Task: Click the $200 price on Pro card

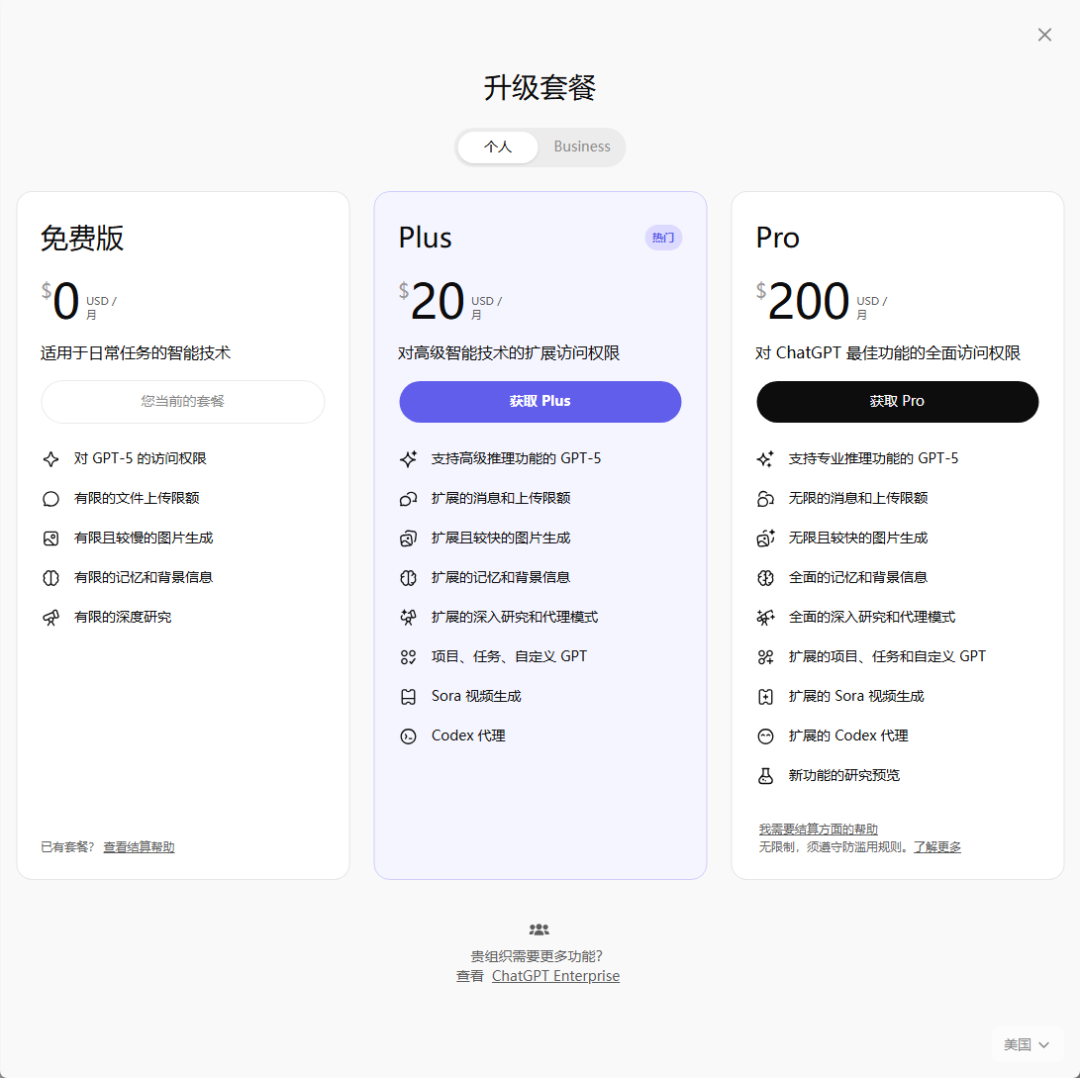Action: click(x=803, y=301)
